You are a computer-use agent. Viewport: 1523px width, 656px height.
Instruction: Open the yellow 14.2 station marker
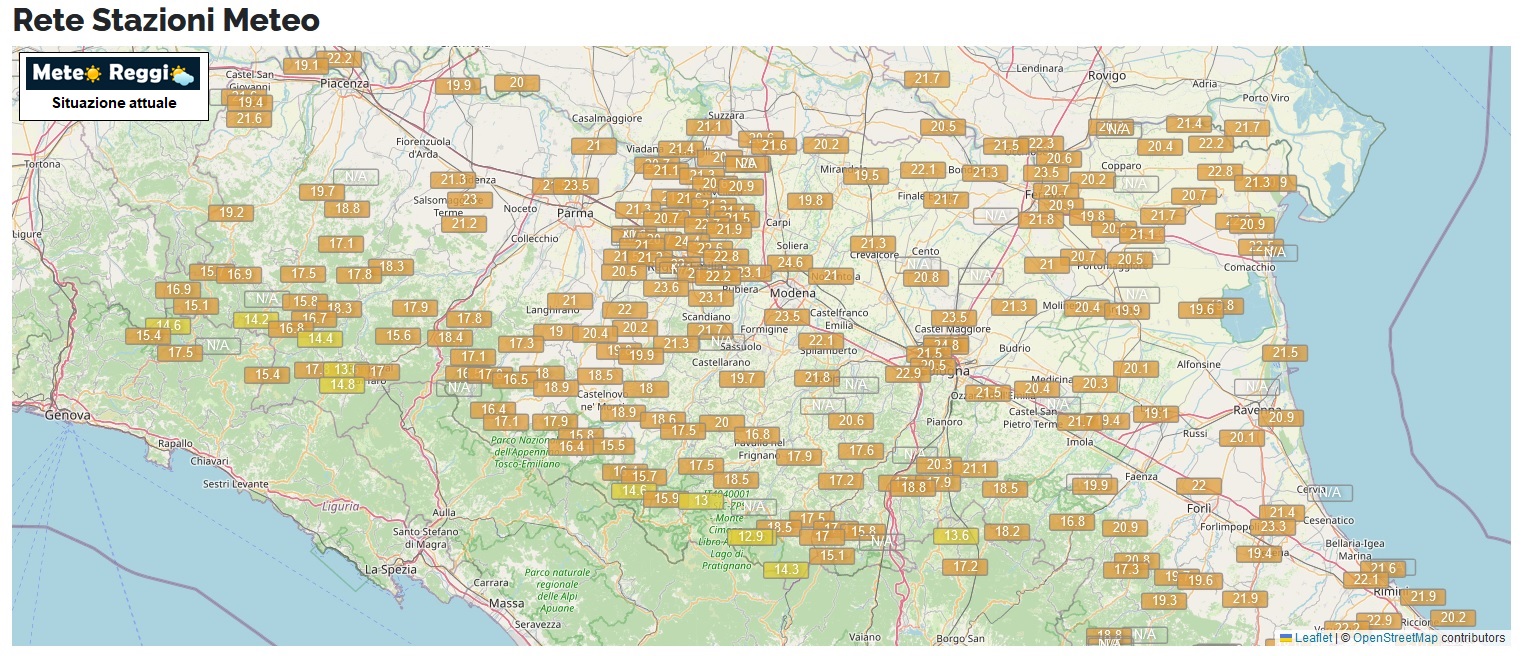click(x=255, y=320)
